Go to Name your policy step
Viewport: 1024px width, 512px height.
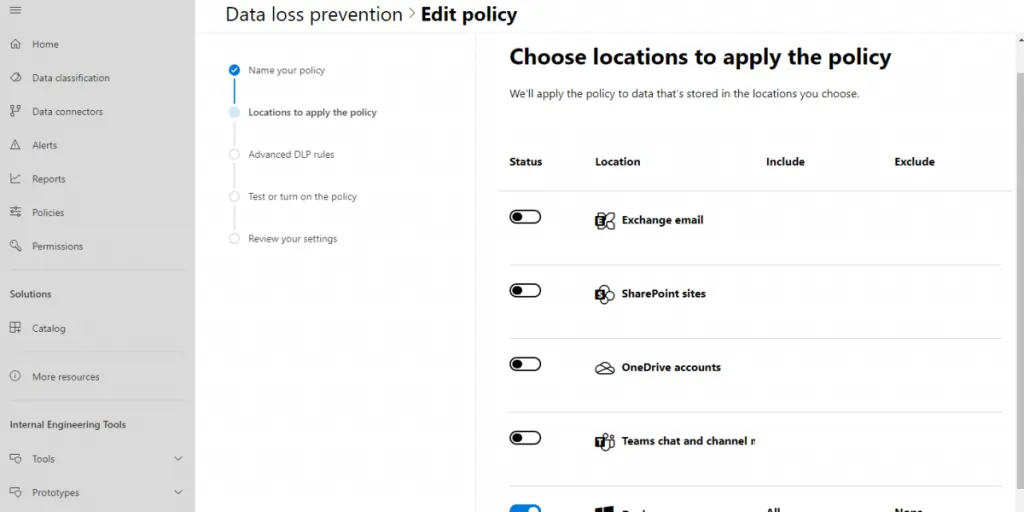click(x=286, y=70)
